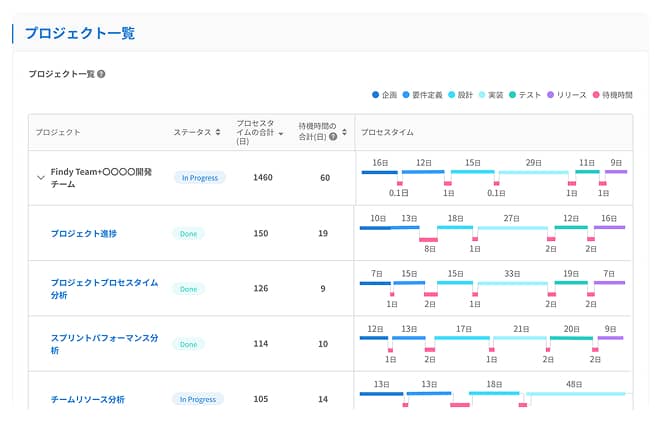Sort by ステータス column arrows
The width and height of the screenshot is (662, 422).
218,132
